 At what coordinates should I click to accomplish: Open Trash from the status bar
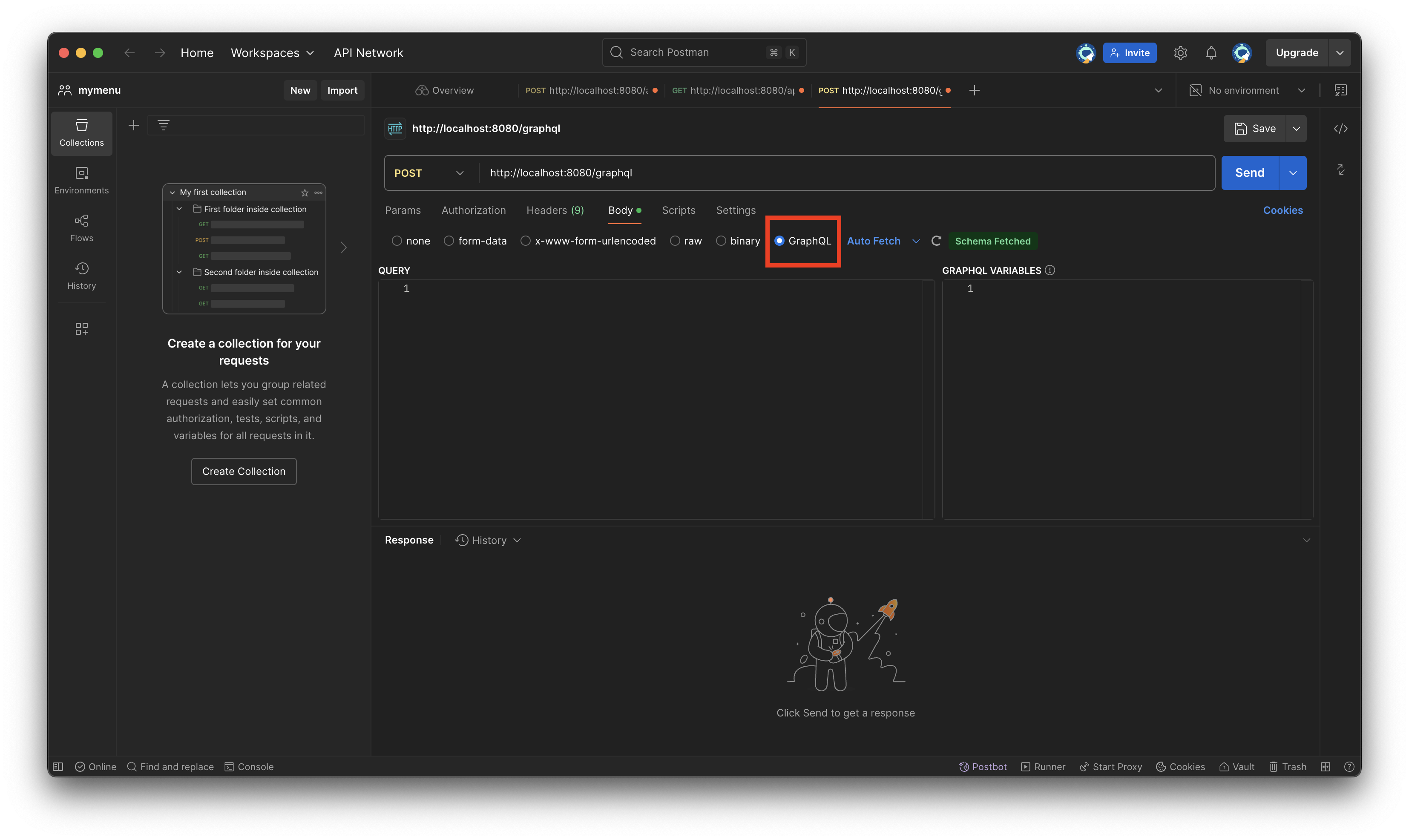click(x=1287, y=766)
